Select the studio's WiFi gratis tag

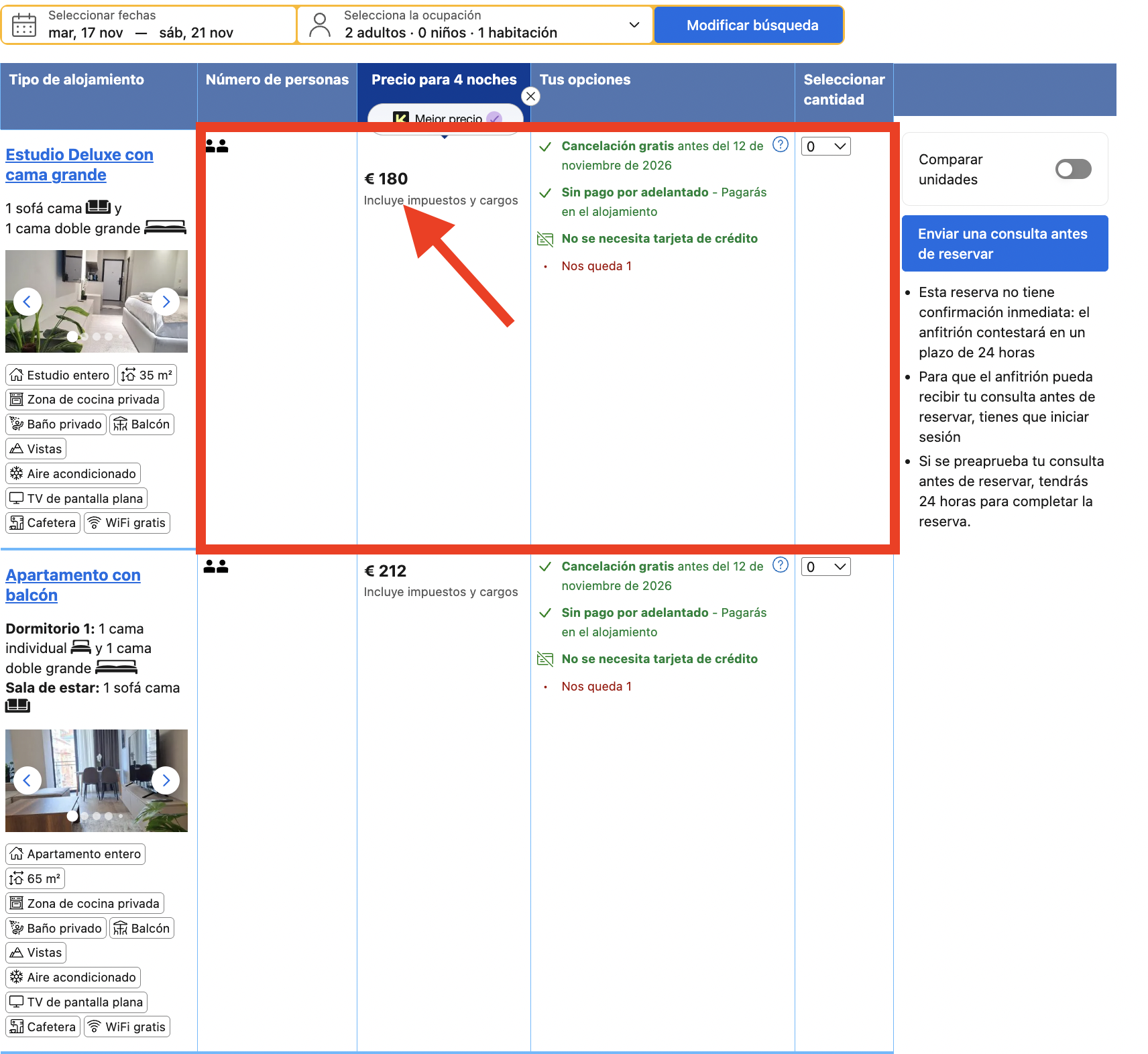pos(127,522)
